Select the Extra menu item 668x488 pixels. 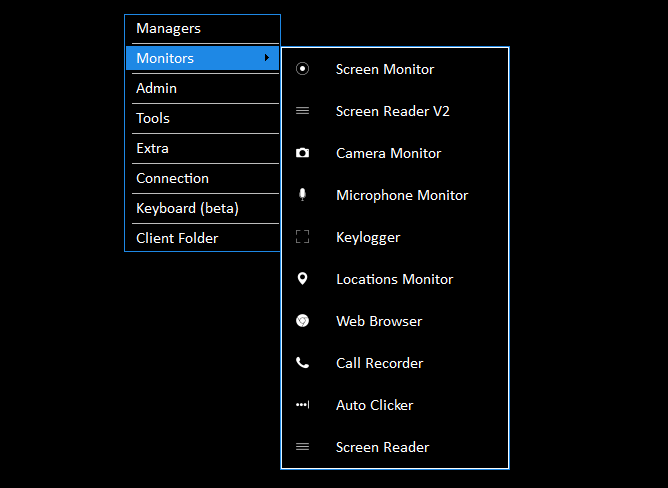click(x=152, y=148)
